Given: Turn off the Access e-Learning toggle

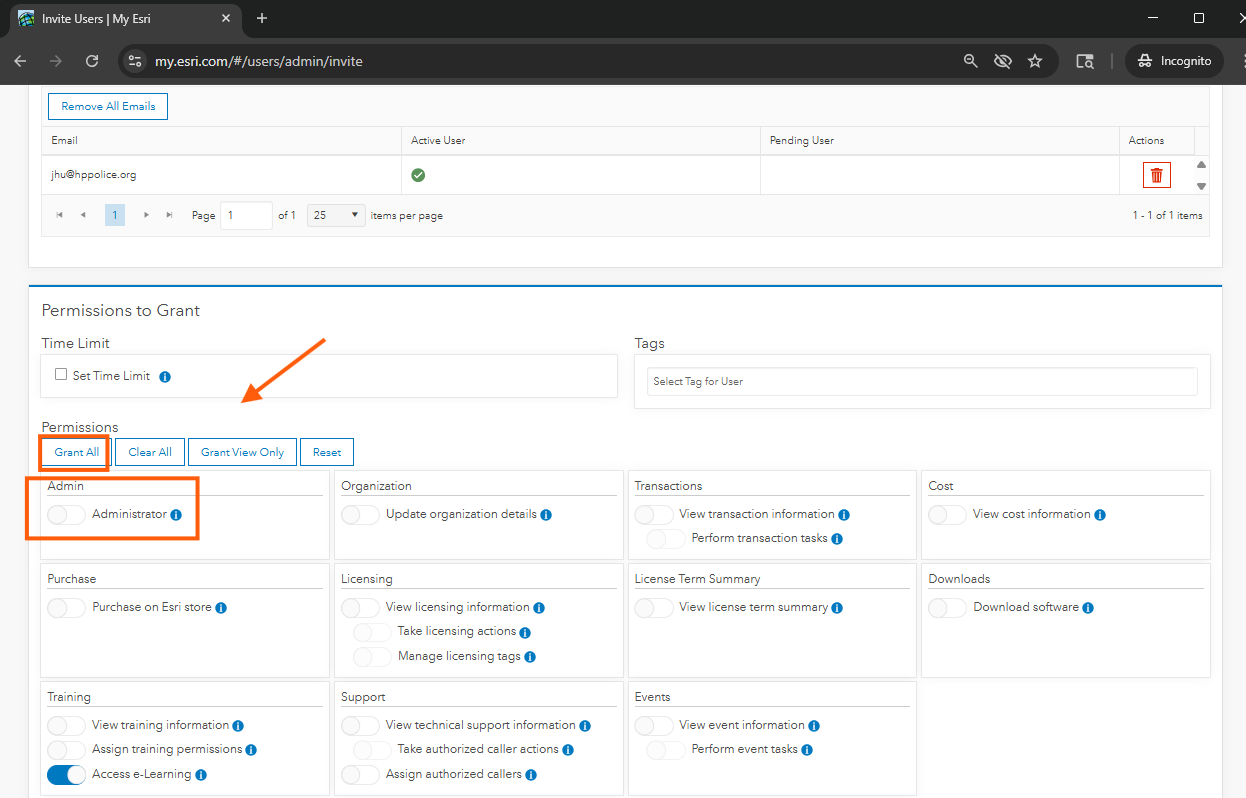Looking at the screenshot, I should coord(66,774).
